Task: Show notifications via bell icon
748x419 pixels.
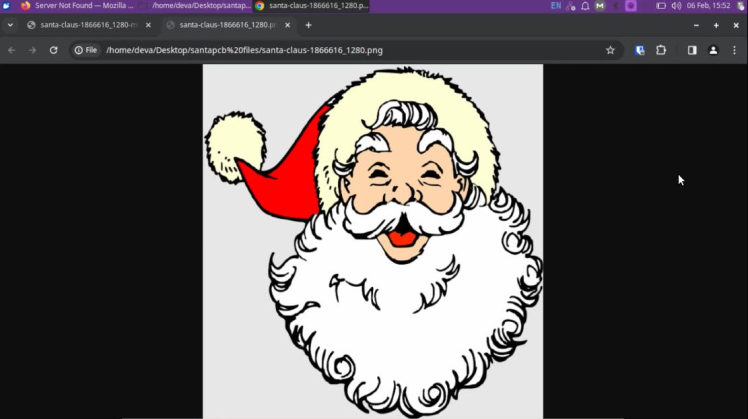Action: coord(585,6)
